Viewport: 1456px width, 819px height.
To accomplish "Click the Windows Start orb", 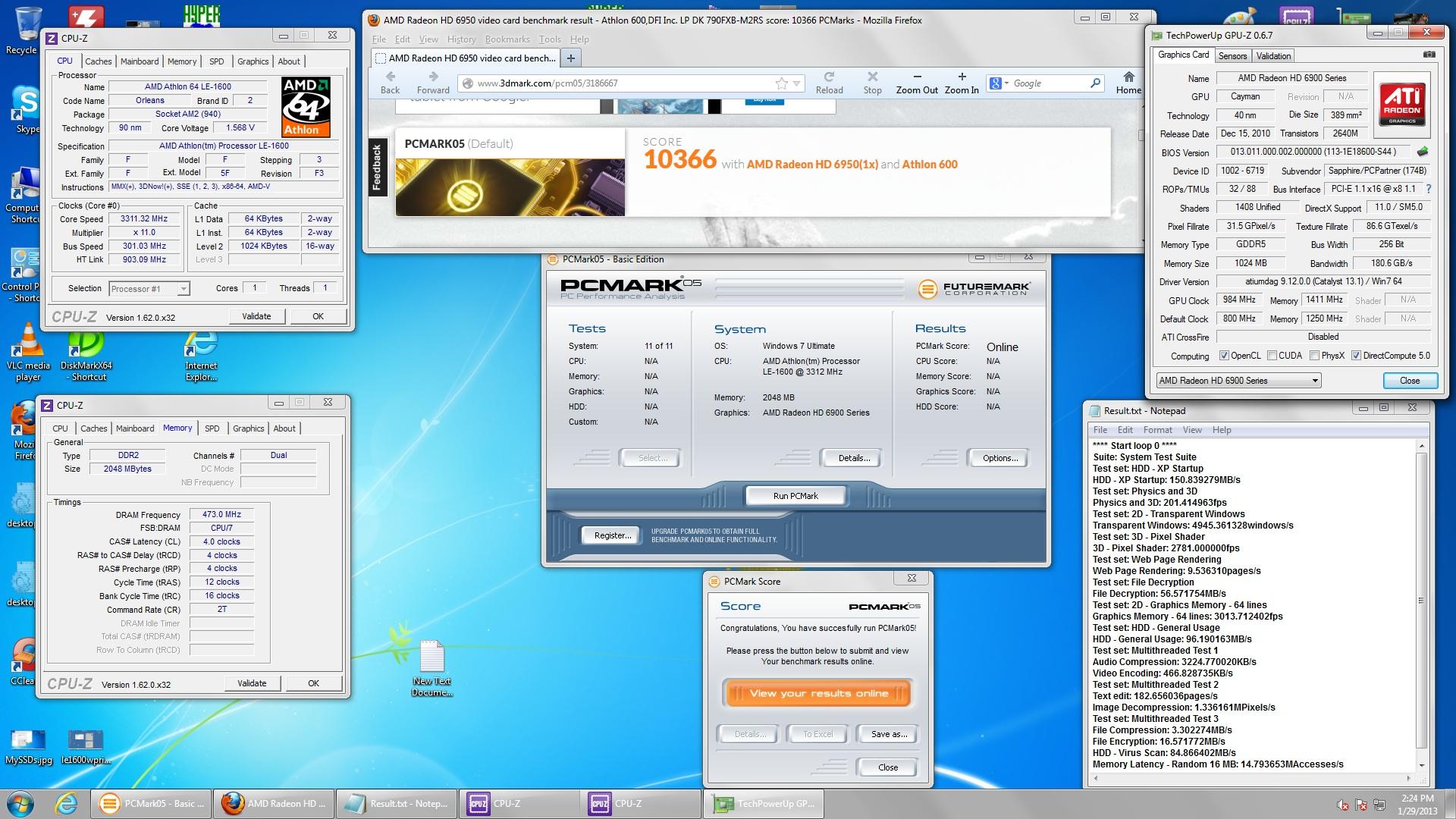I will (x=20, y=804).
